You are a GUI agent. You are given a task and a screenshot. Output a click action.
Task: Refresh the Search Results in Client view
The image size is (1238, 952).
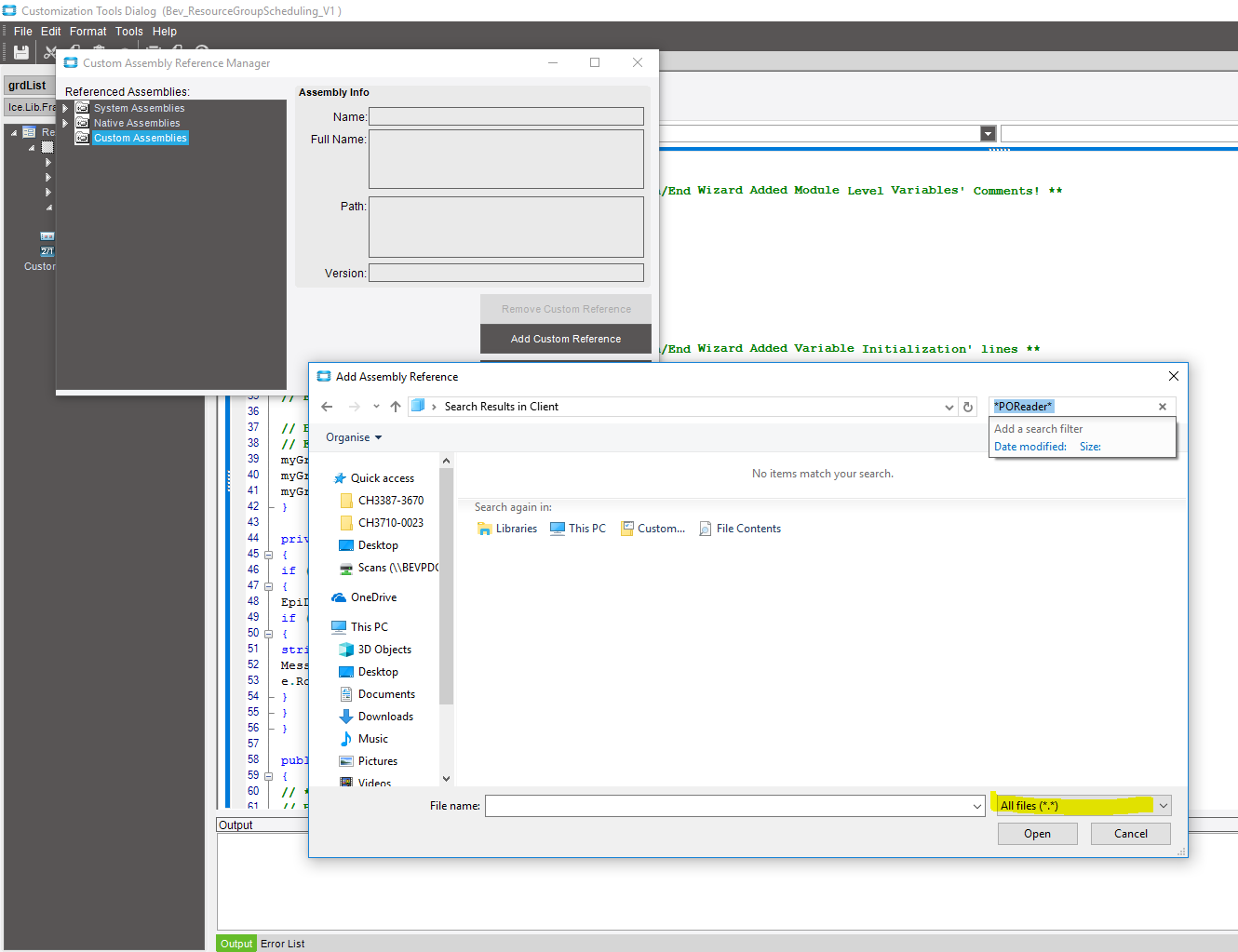click(x=968, y=407)
